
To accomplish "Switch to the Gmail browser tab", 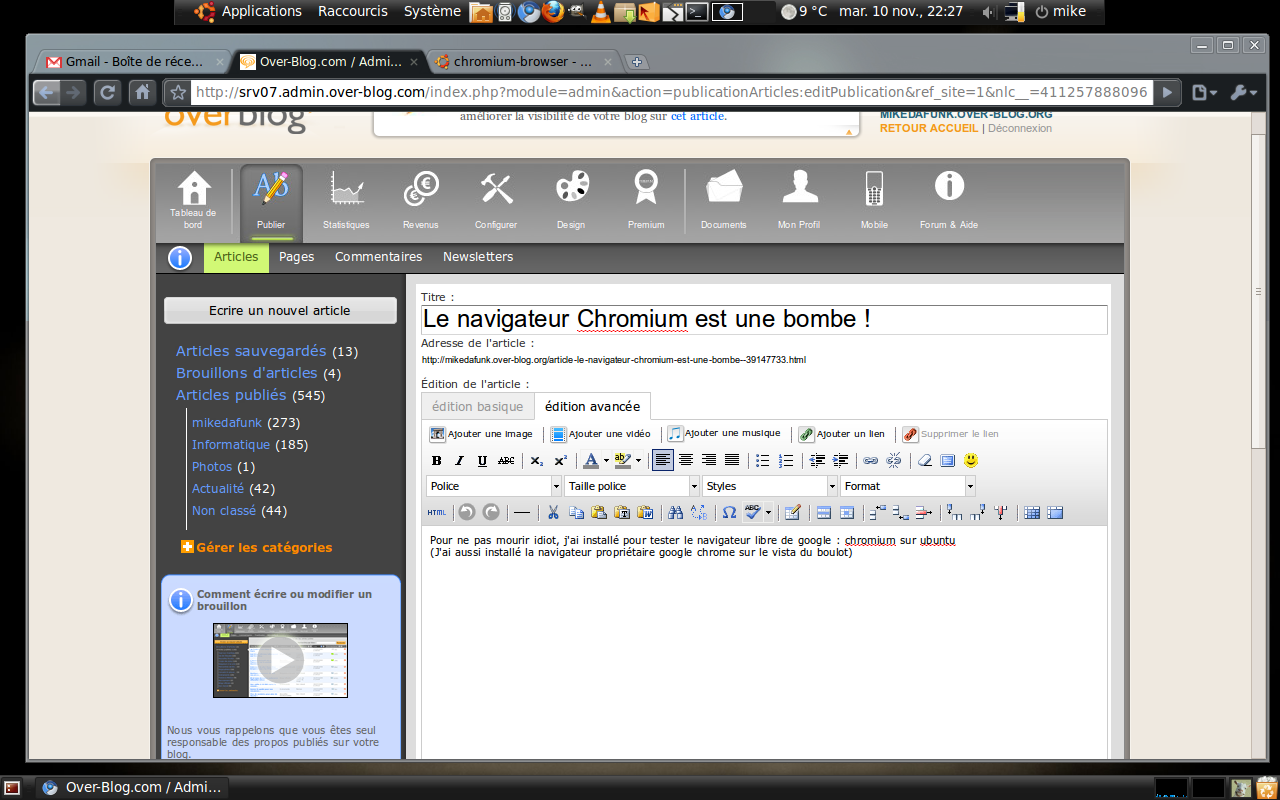I will click(131, 62).
